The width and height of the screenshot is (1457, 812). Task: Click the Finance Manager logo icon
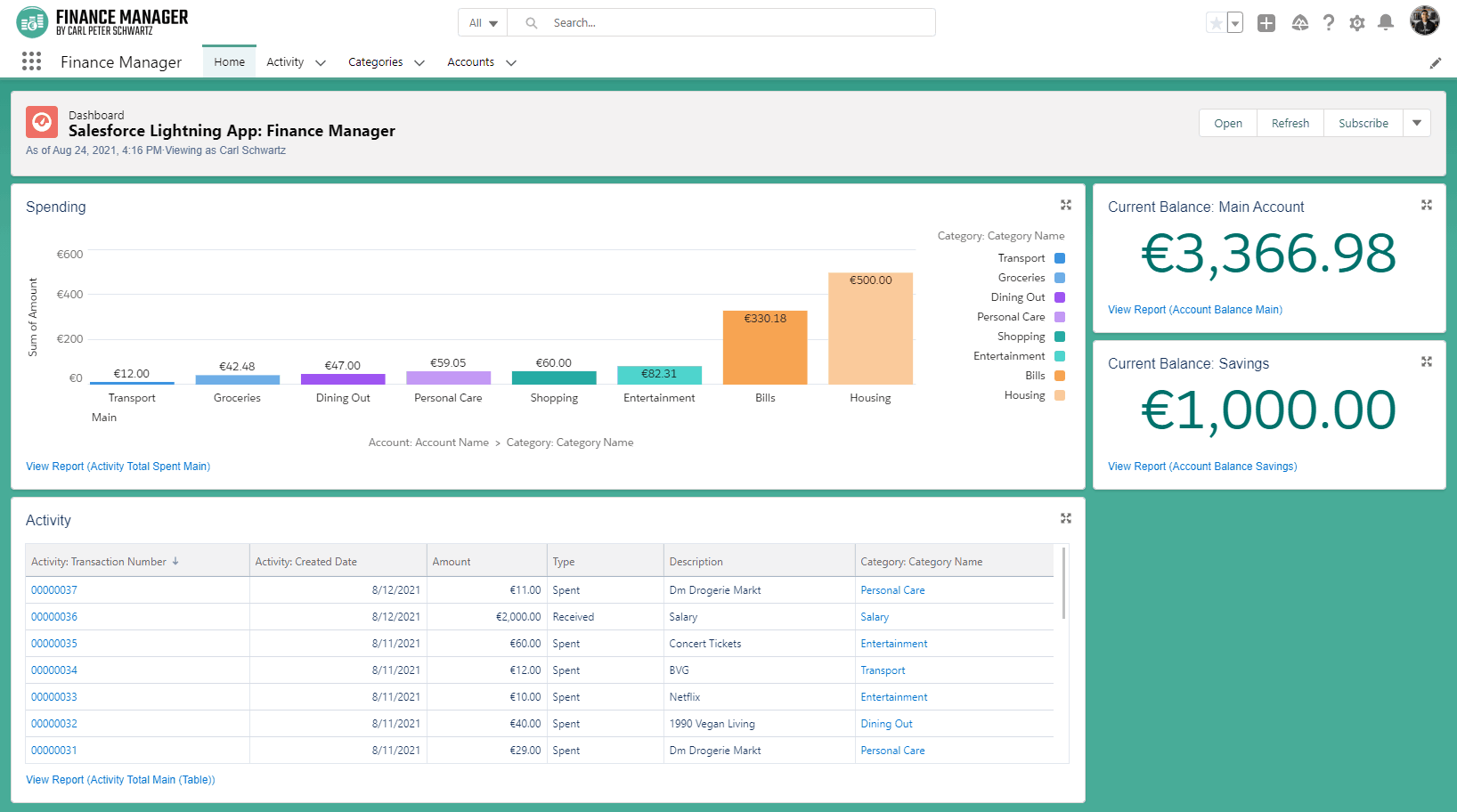tap(32, 22)
